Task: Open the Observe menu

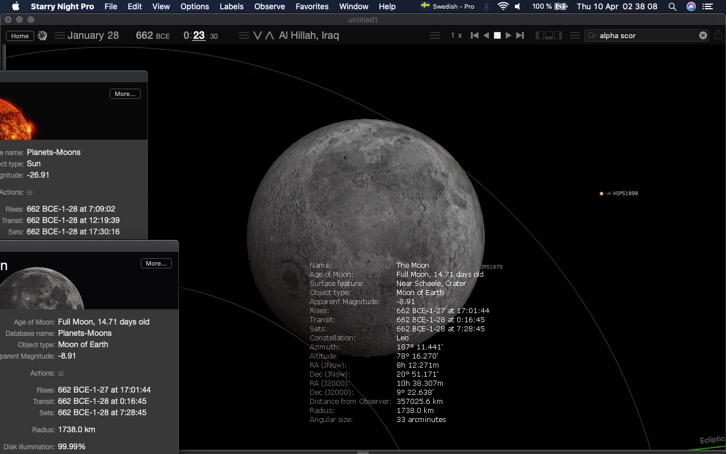Action: pyautogui.click(x=269, y=6)
